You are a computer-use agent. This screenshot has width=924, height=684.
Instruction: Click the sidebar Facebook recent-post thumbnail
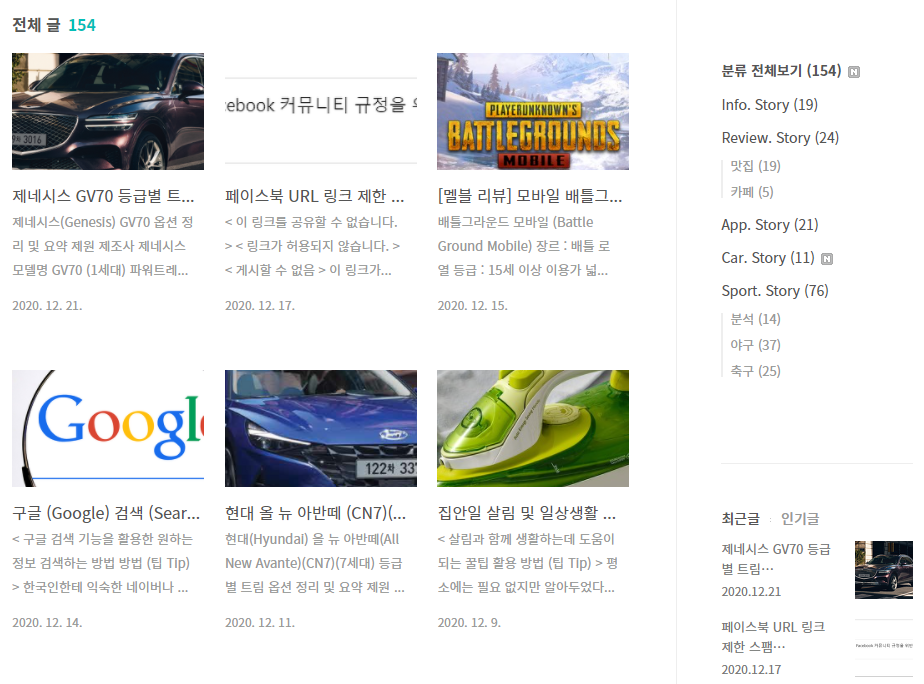(x=884, y=647)
